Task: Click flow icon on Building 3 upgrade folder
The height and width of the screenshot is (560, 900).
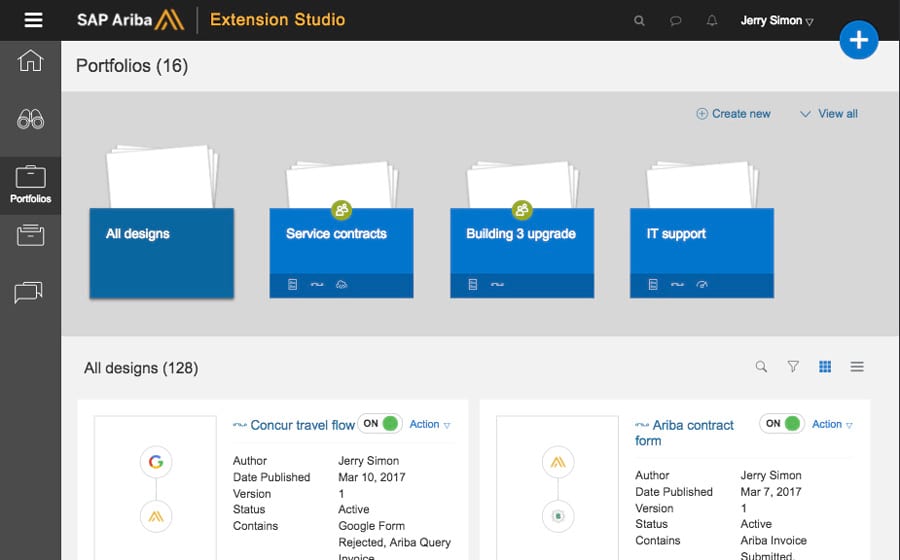Action: (x=497, y=284)
